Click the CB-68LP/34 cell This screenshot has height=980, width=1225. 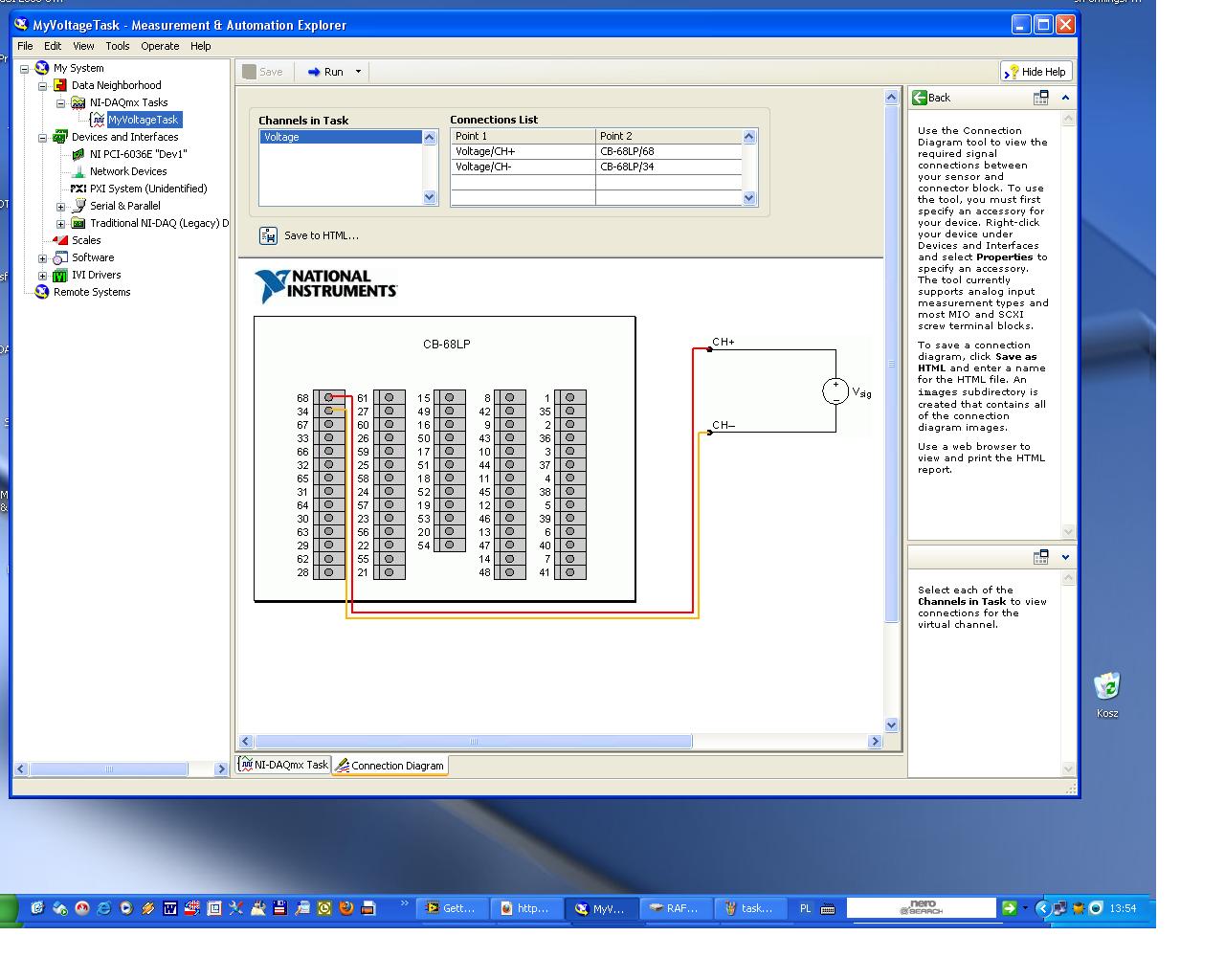tap(669, 167)
